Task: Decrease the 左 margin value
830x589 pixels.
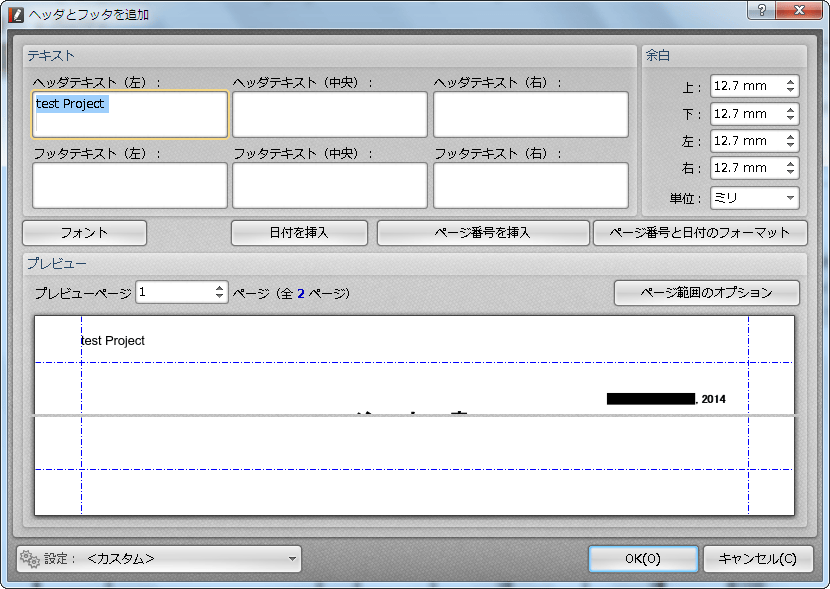Action: pos(790,144)
